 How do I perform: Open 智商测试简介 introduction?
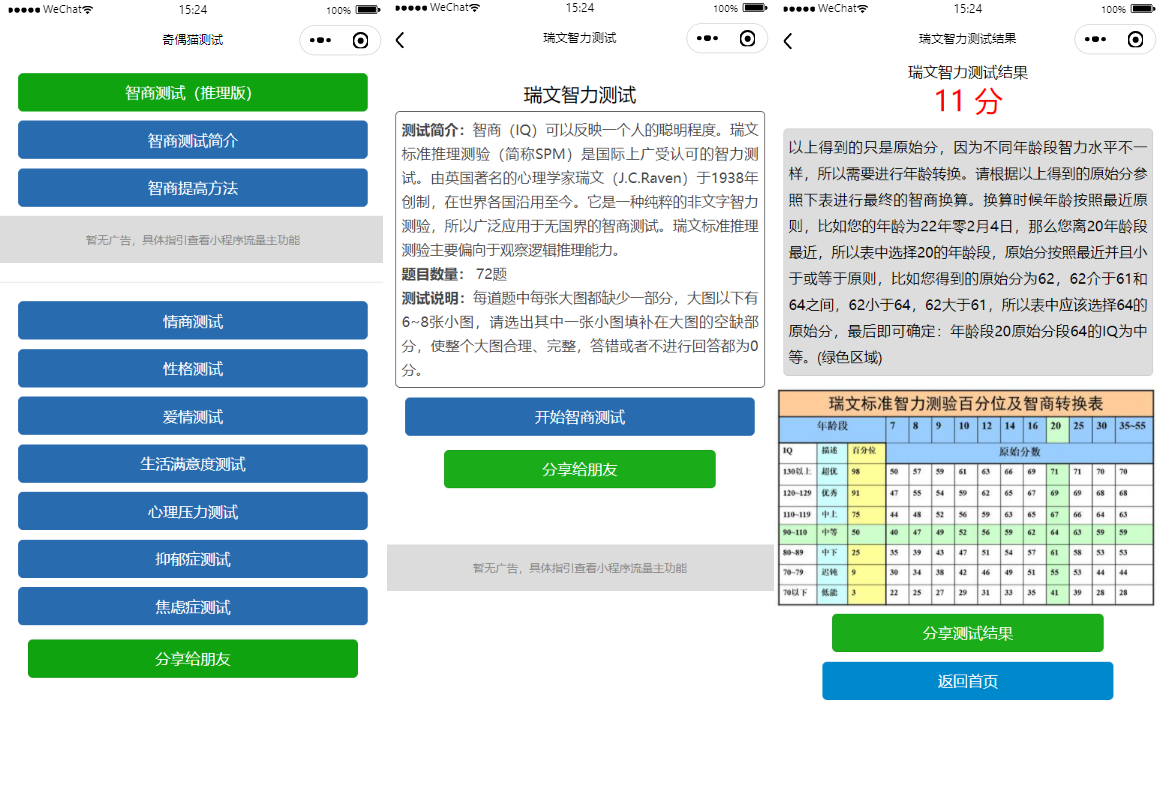point(192,139)
